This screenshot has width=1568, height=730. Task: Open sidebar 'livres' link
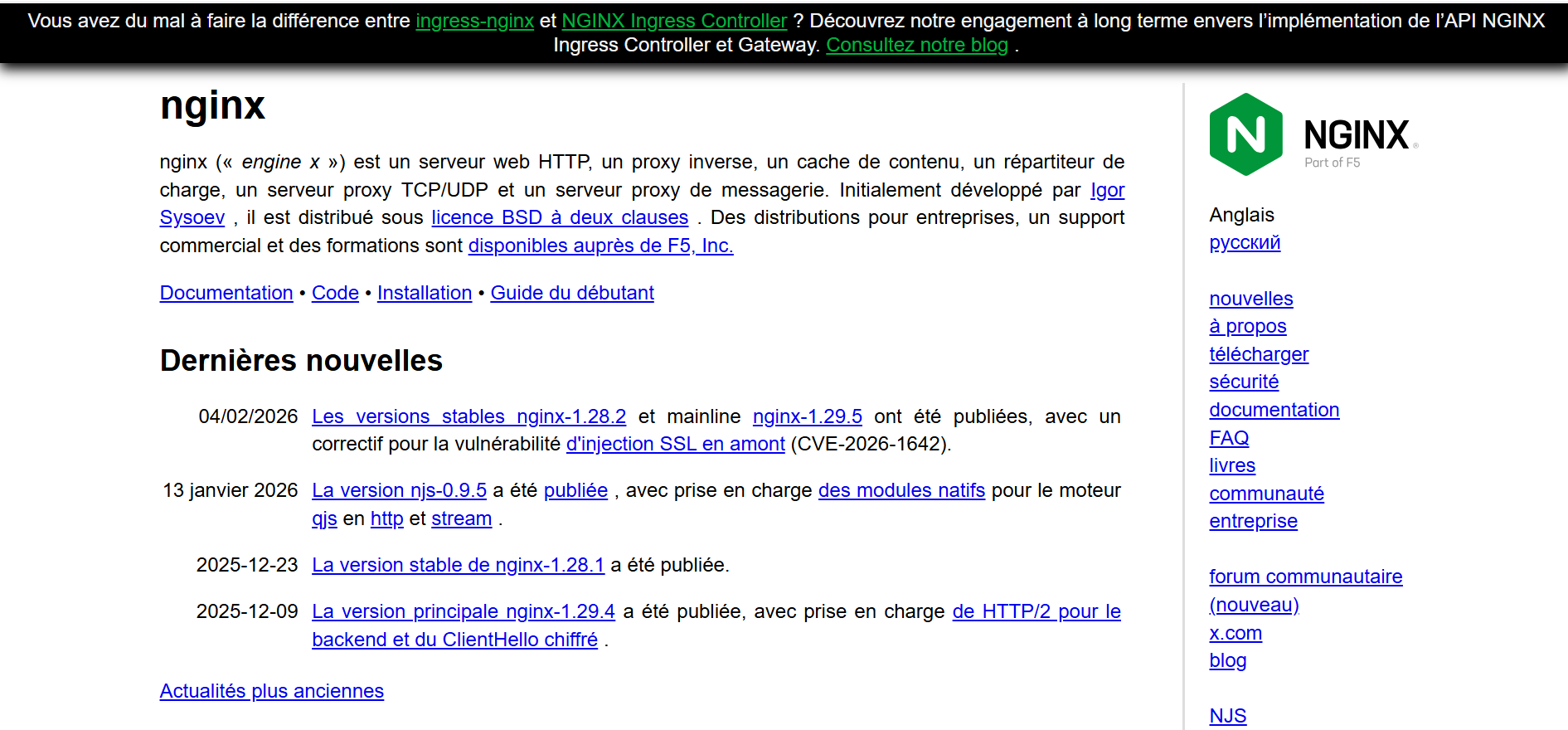point(1232,465)
